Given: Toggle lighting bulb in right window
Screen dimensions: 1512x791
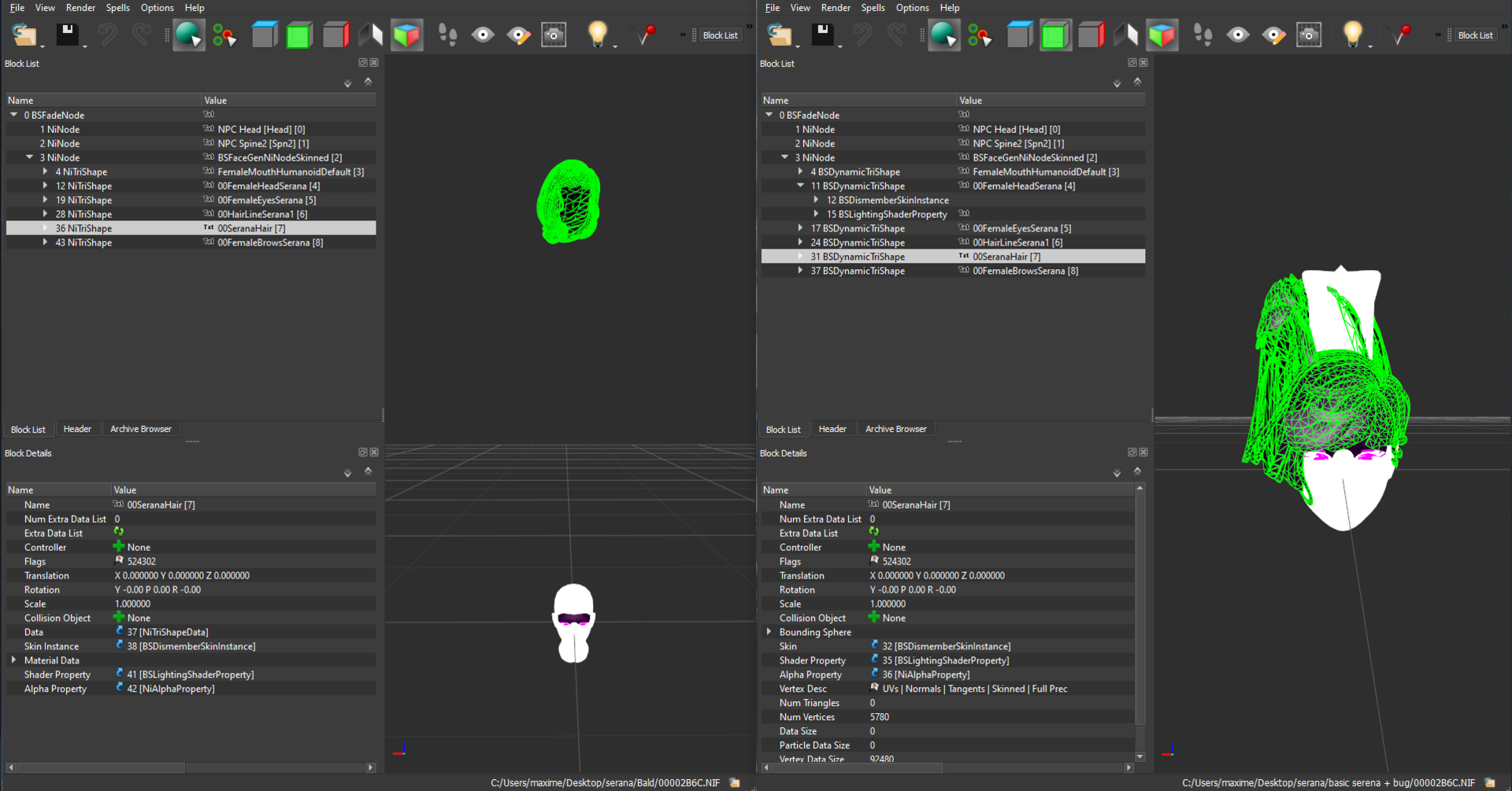Looking at the screenshot, I should 1353,35.
